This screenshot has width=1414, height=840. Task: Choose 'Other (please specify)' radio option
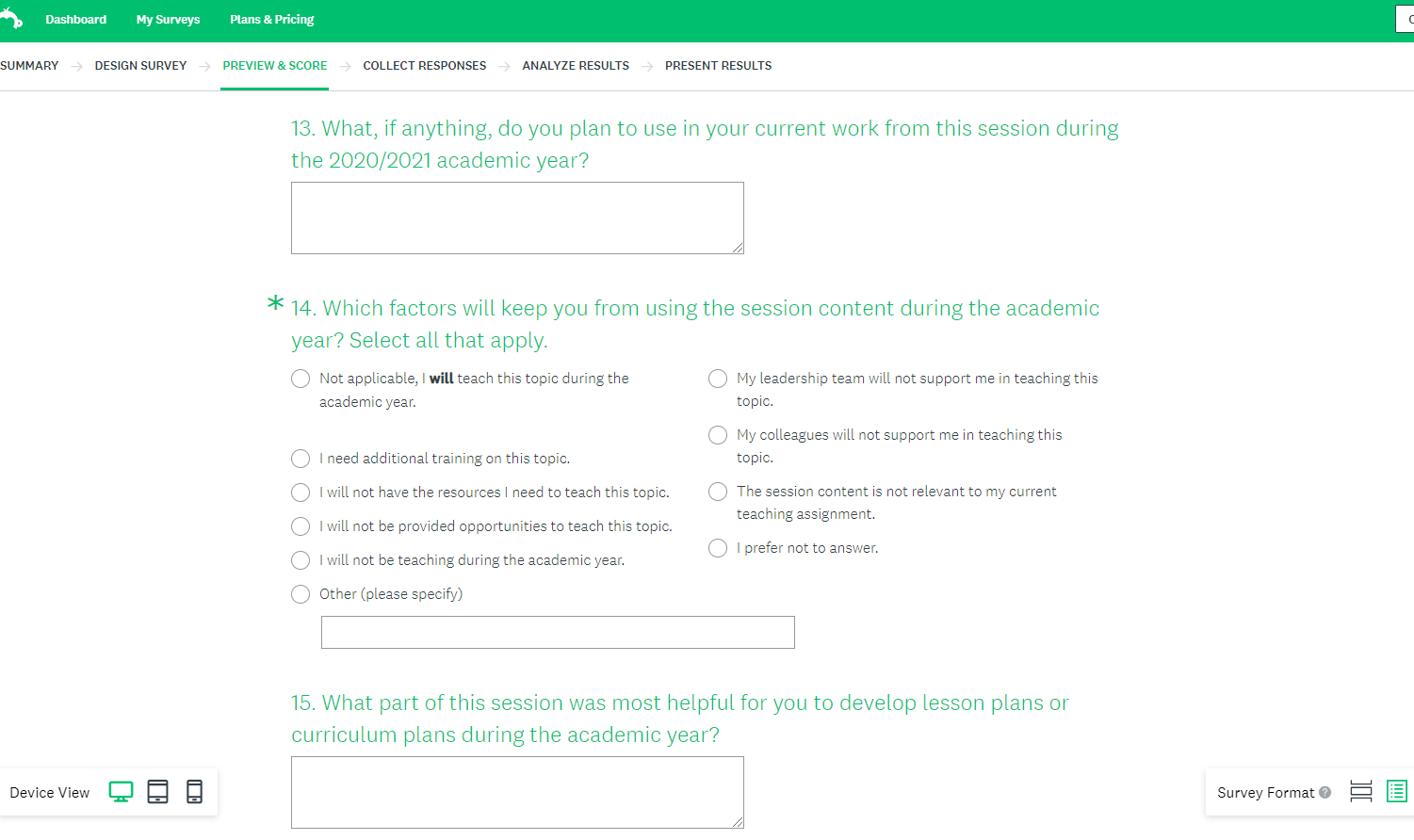click(301, 594)
